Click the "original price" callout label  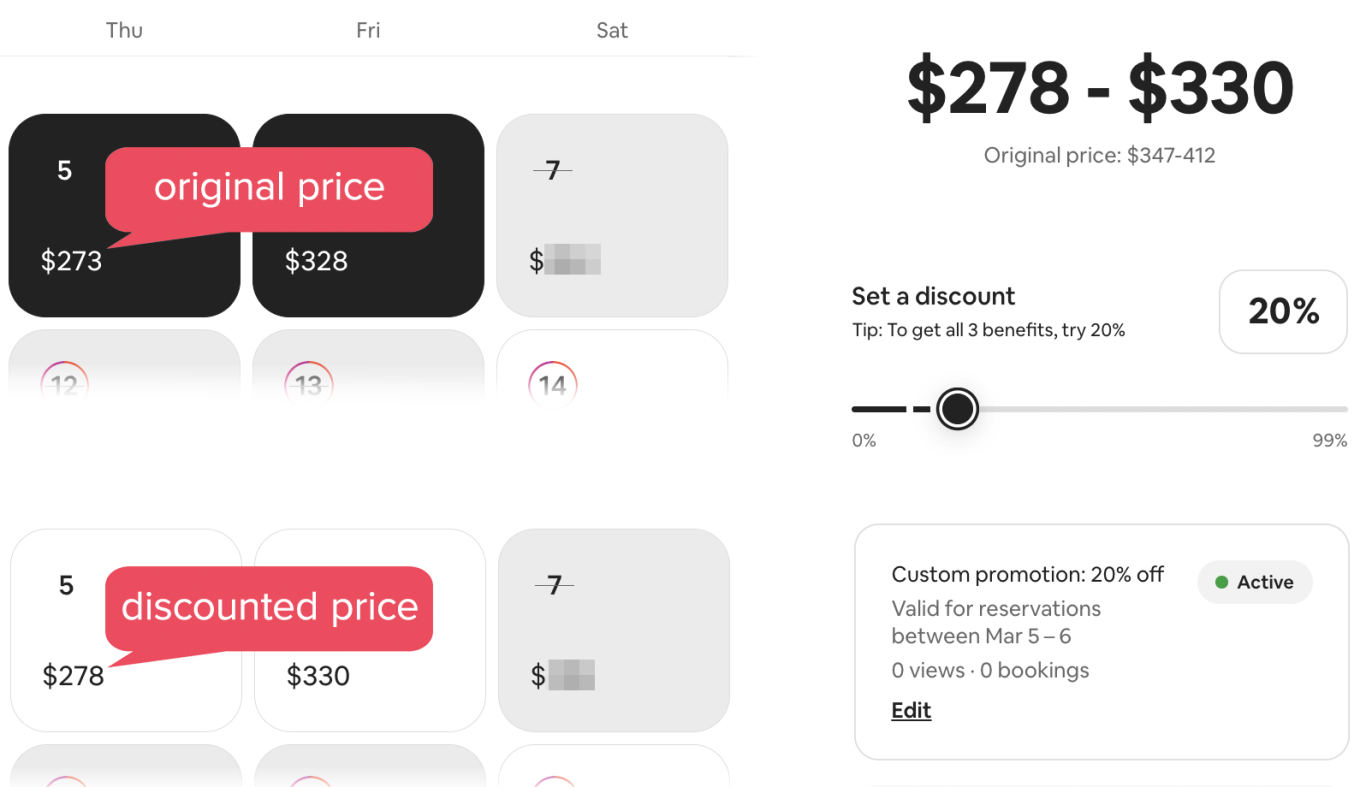pyautogui.click(x=269, y=188)
